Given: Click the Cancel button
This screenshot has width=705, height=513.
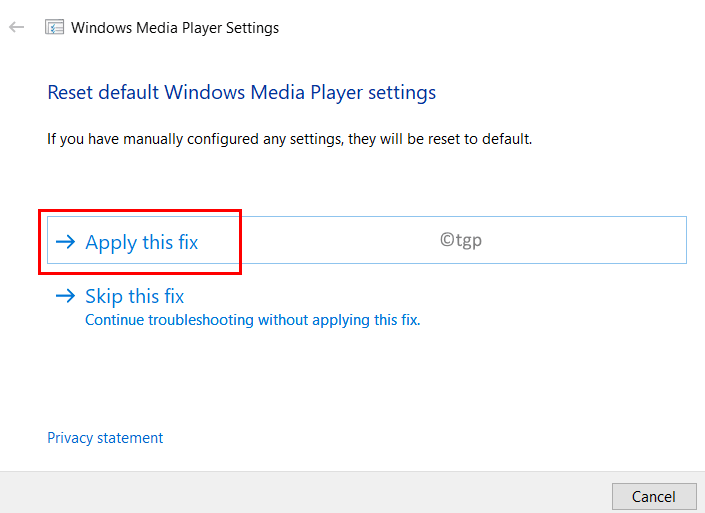Looking at the screenshot, I should coord(654,497).
